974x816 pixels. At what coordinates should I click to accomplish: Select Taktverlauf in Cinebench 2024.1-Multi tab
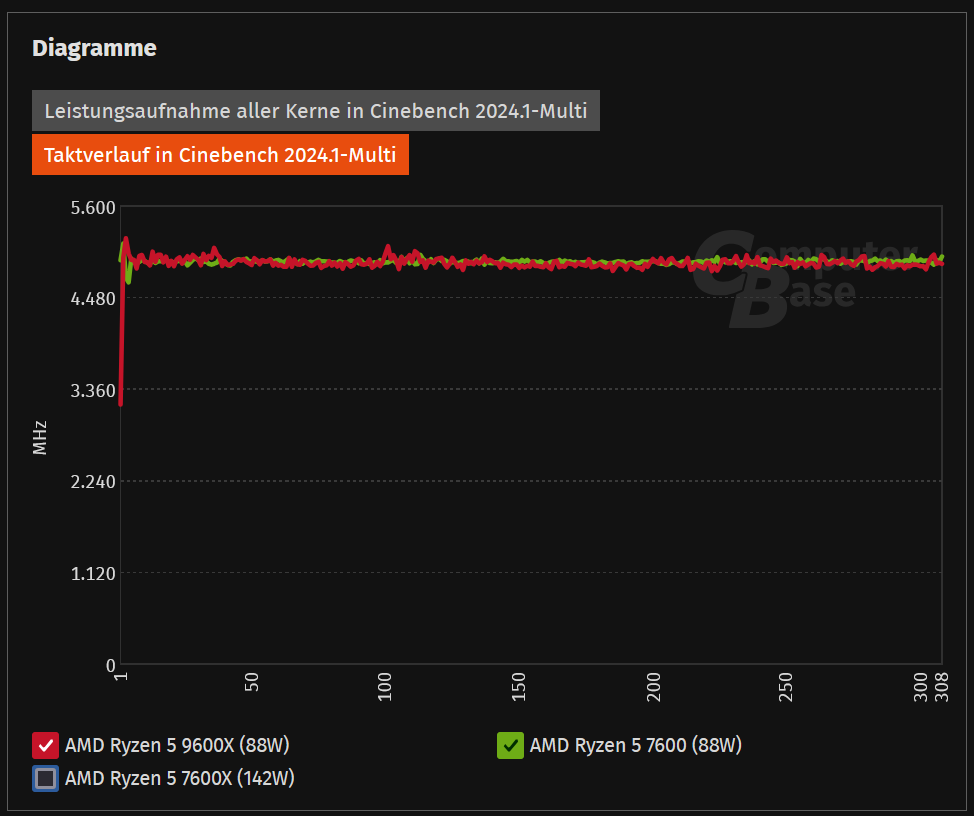click(220, 155)
